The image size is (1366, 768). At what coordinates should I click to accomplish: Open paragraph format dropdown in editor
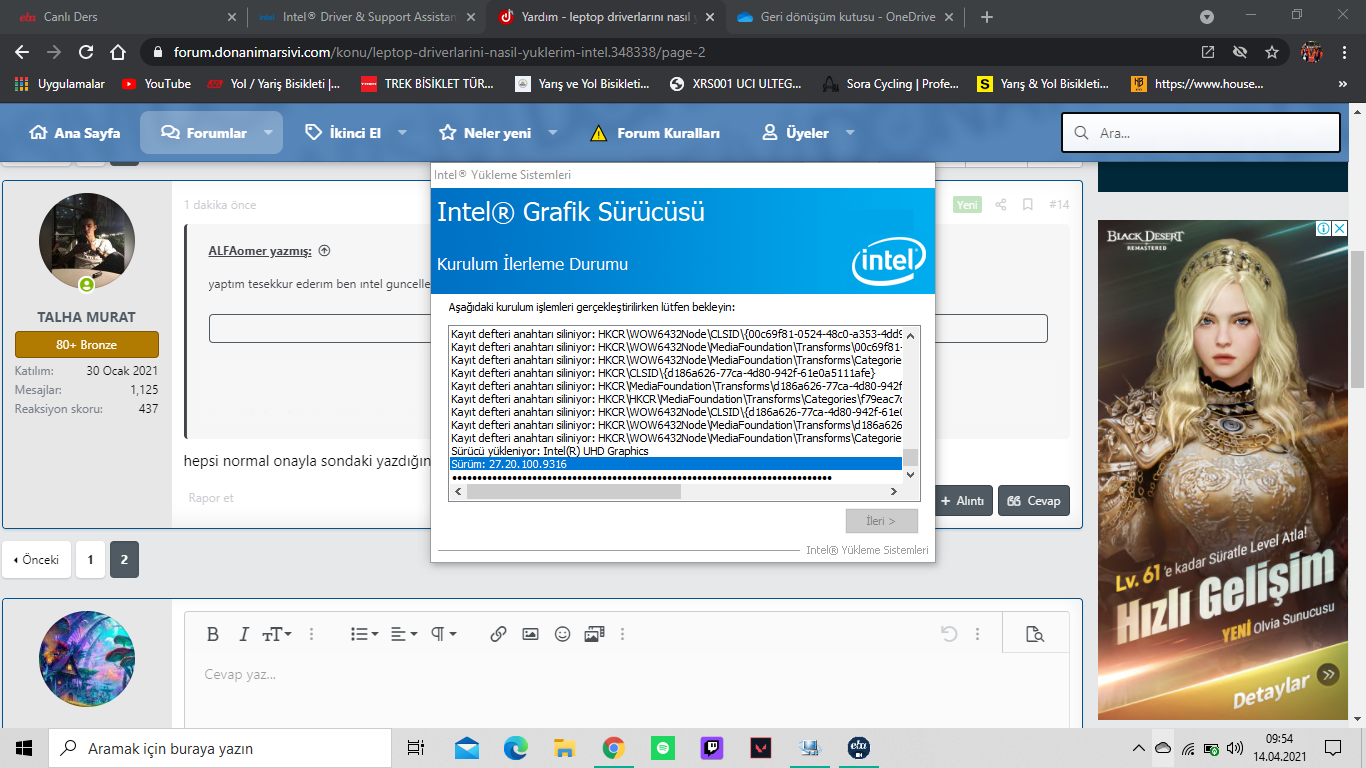pyautogui.click(x=443, y=634)
